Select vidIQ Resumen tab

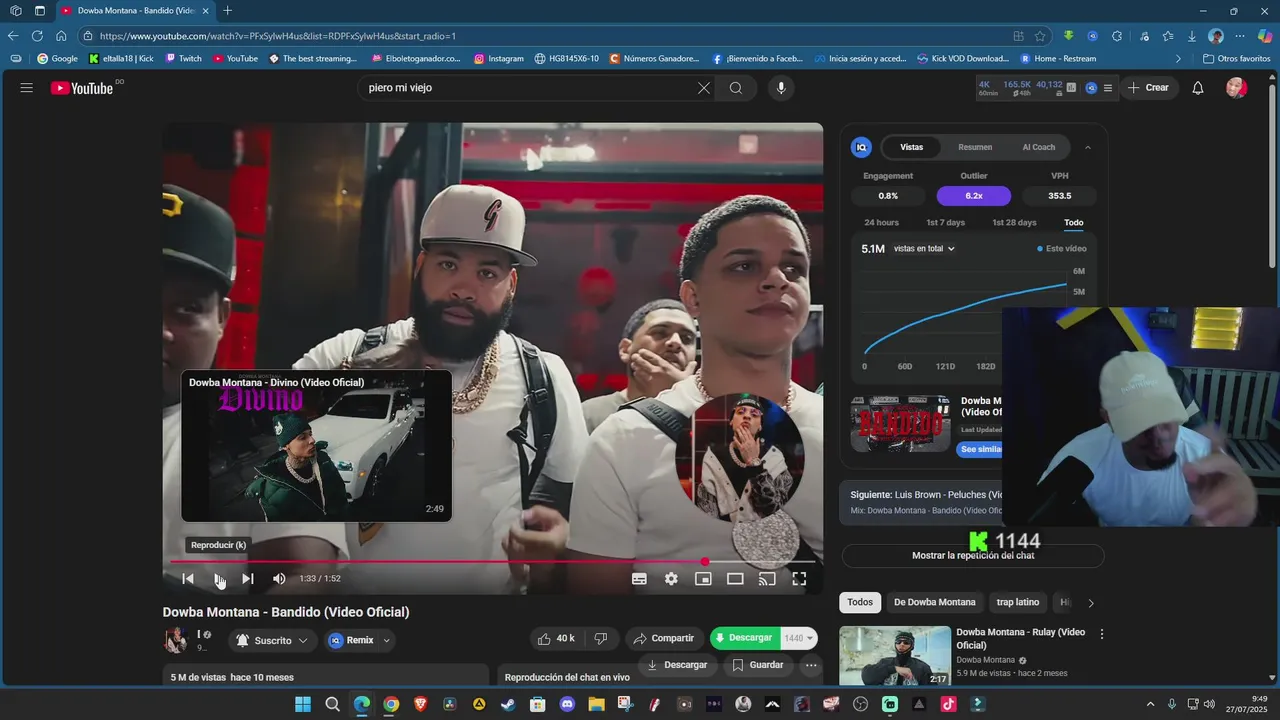[975, 147]
